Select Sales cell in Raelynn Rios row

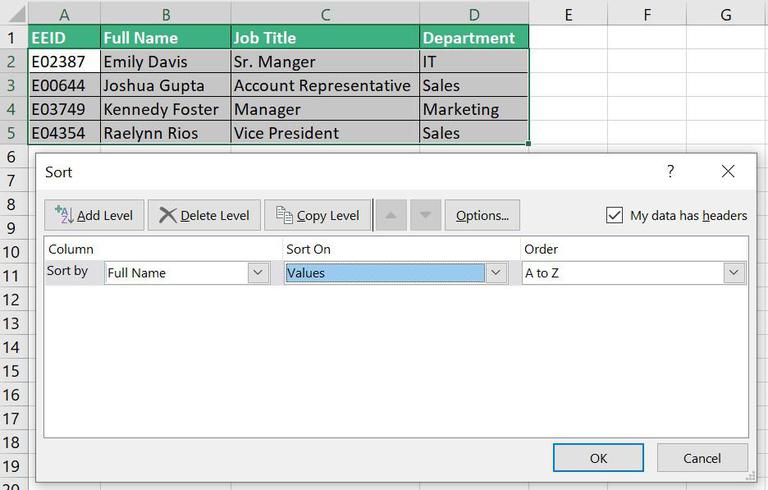click(x=474, y=133)
